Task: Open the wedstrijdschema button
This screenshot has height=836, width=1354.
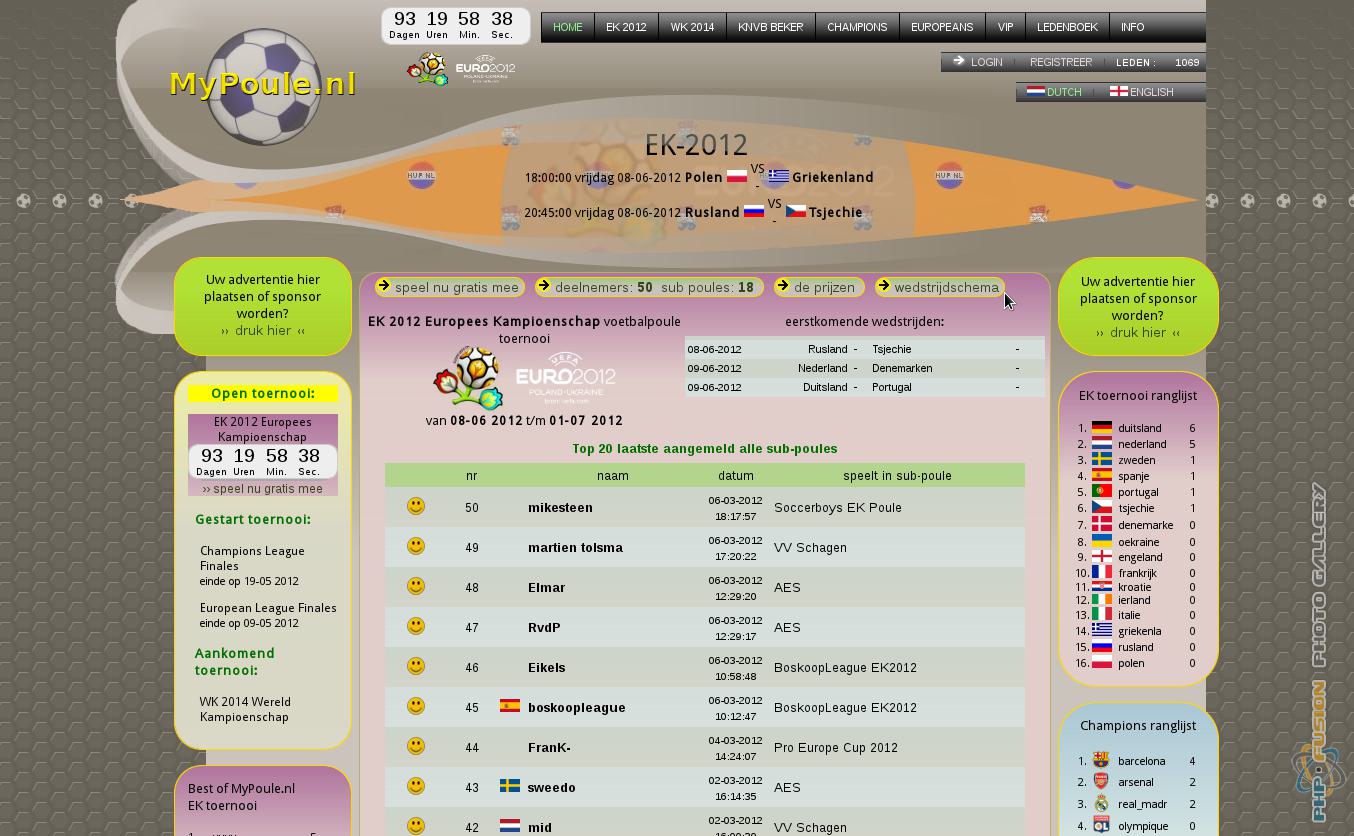Action: tap(945, 288)
